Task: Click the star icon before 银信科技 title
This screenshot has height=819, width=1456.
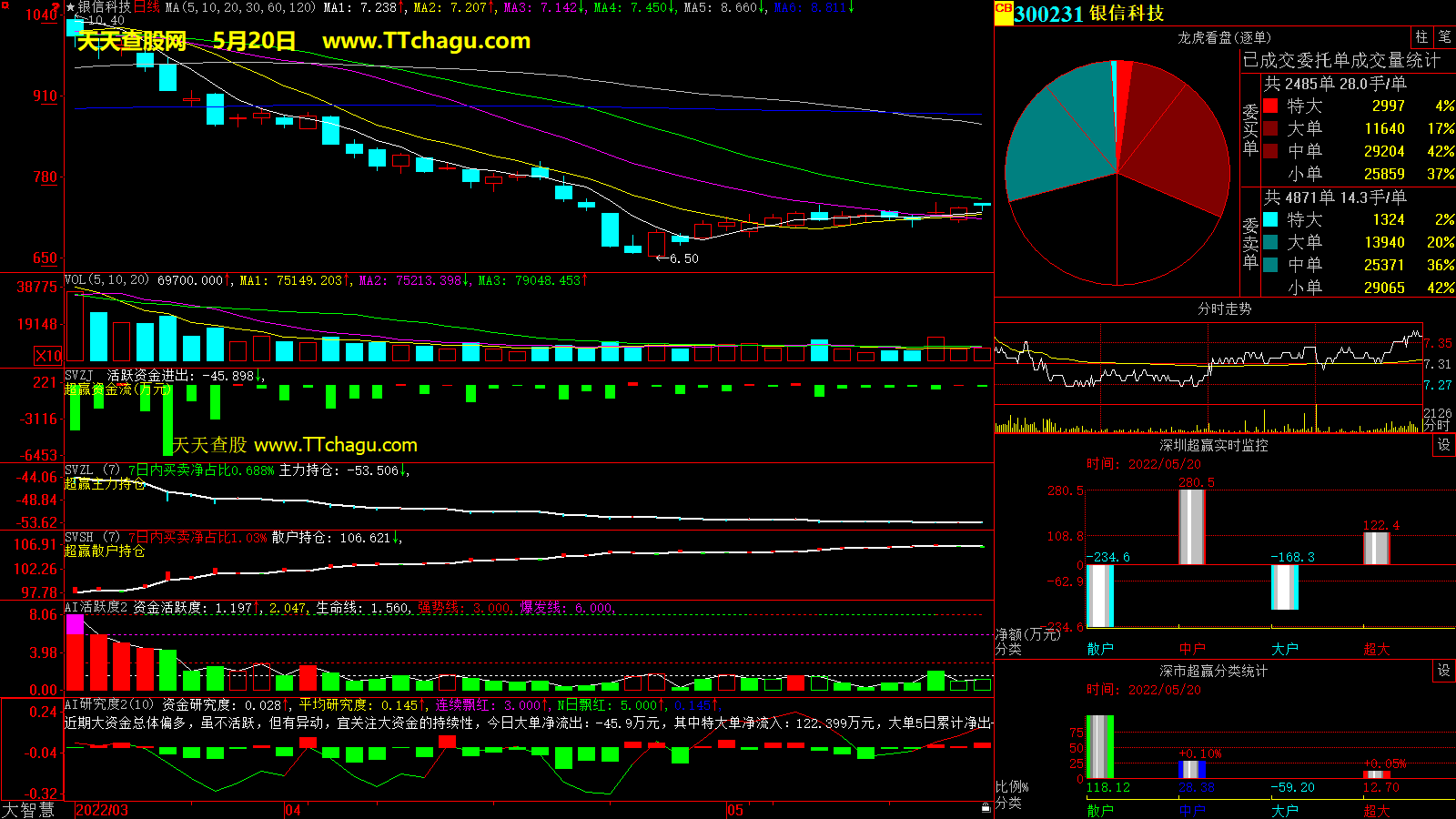Action: coord(70,7)
